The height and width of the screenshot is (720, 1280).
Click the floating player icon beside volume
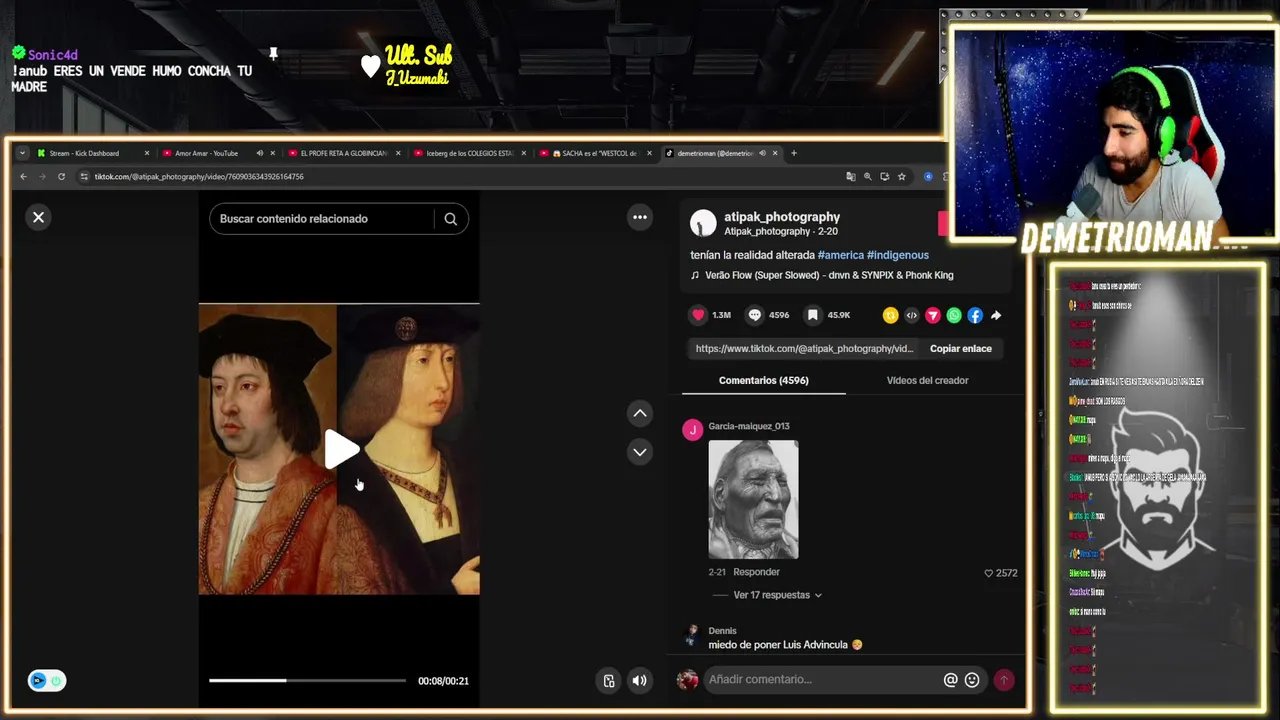pyautogui.click(x=609, y=681)
